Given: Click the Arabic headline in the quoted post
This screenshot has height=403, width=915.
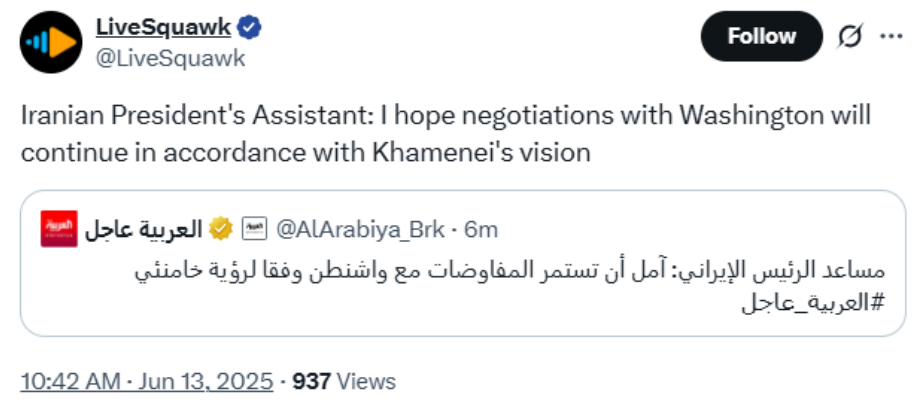Looking at the screenshot, I should coord(511,271).
